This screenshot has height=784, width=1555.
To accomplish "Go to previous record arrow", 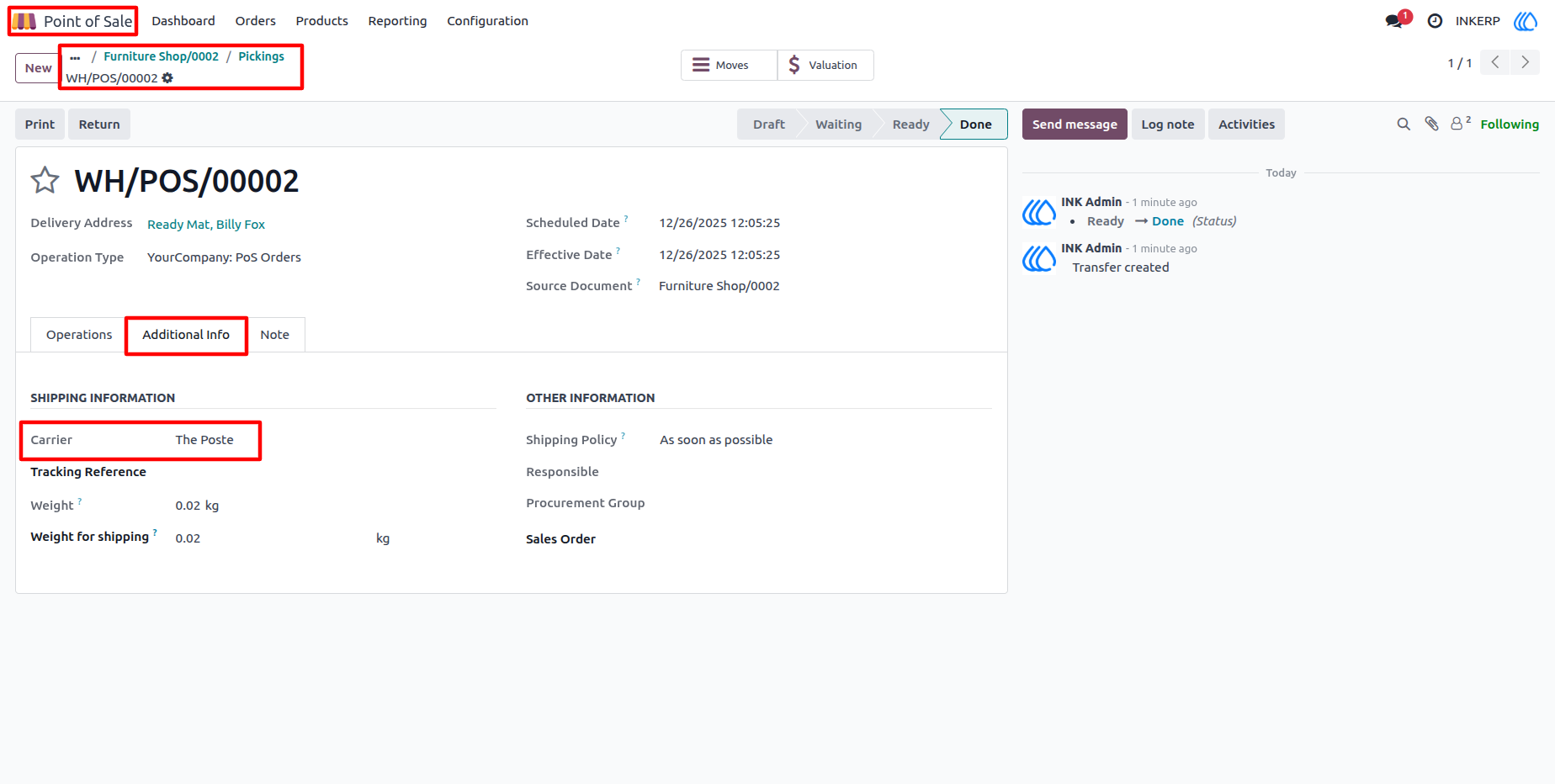I will (1495, 62).
